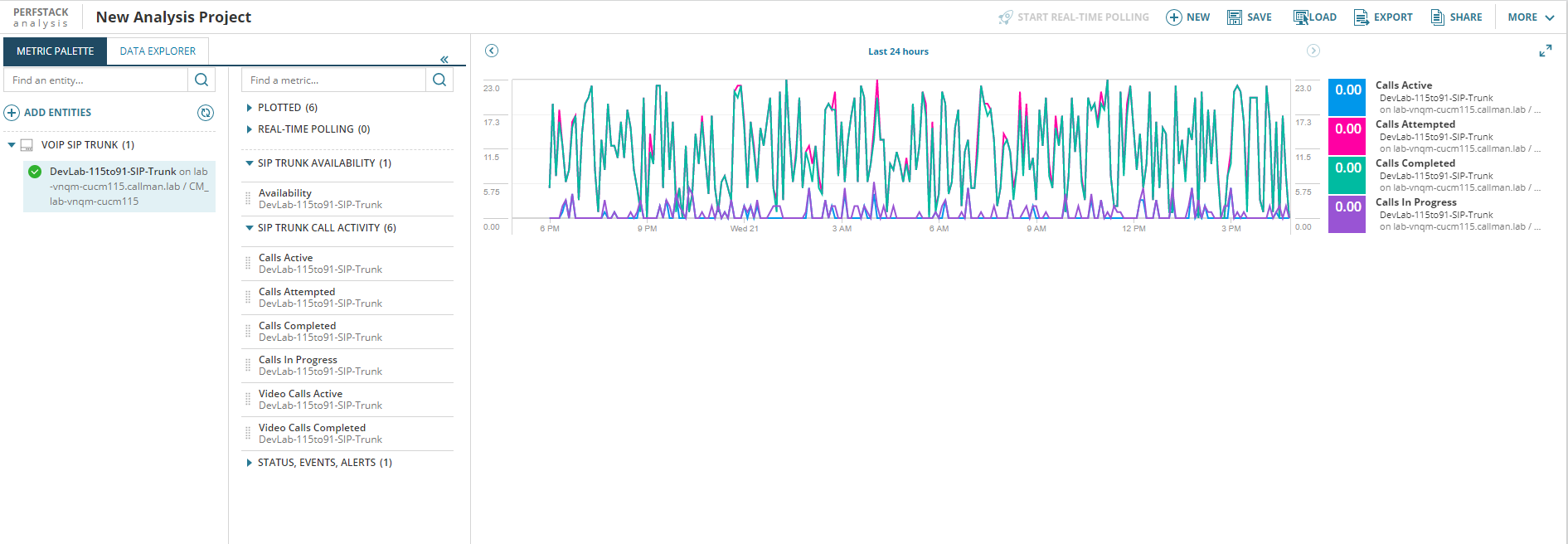Expand chart to full screen

point(1545,51)
